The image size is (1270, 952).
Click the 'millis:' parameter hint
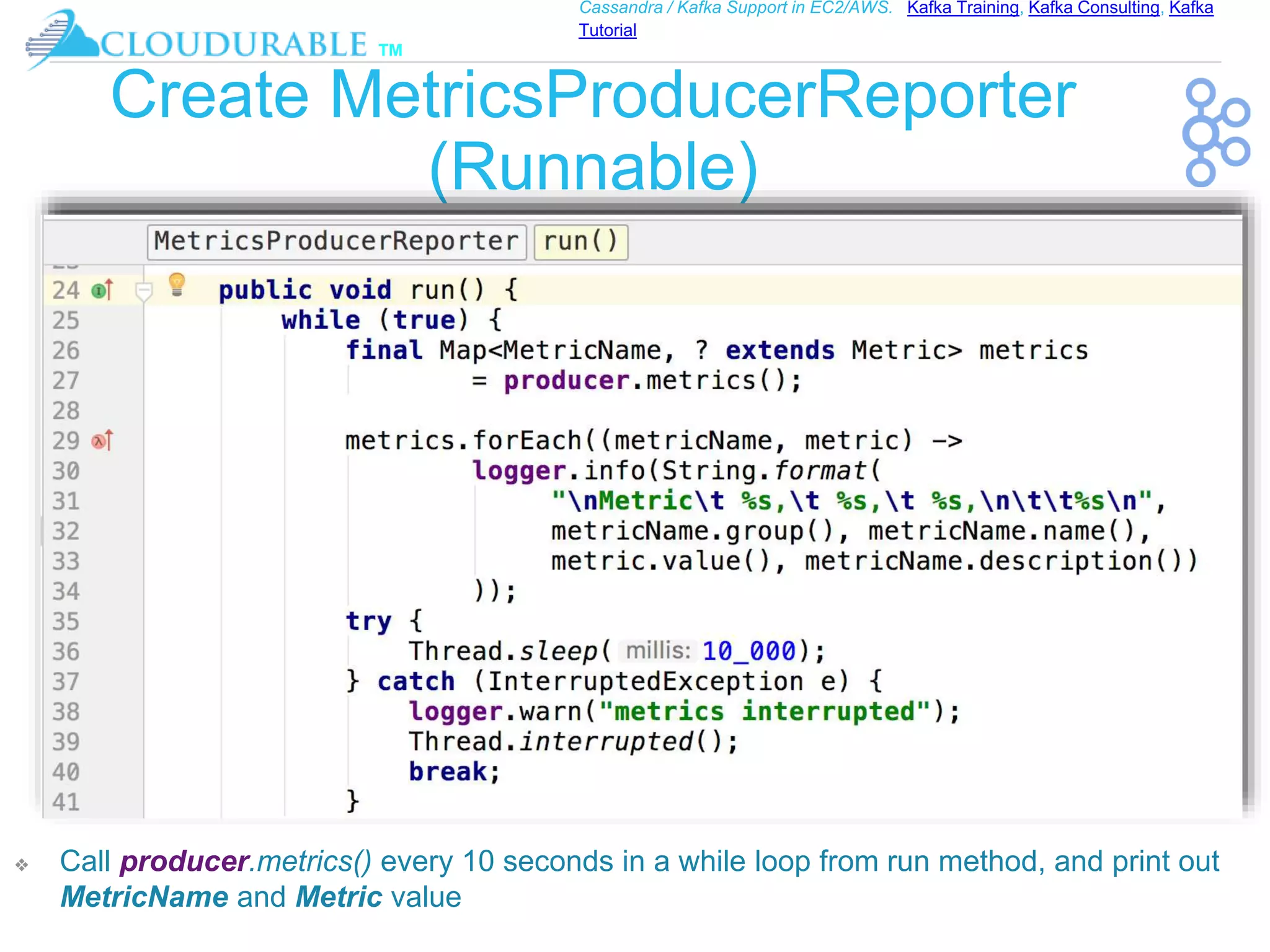658,651
